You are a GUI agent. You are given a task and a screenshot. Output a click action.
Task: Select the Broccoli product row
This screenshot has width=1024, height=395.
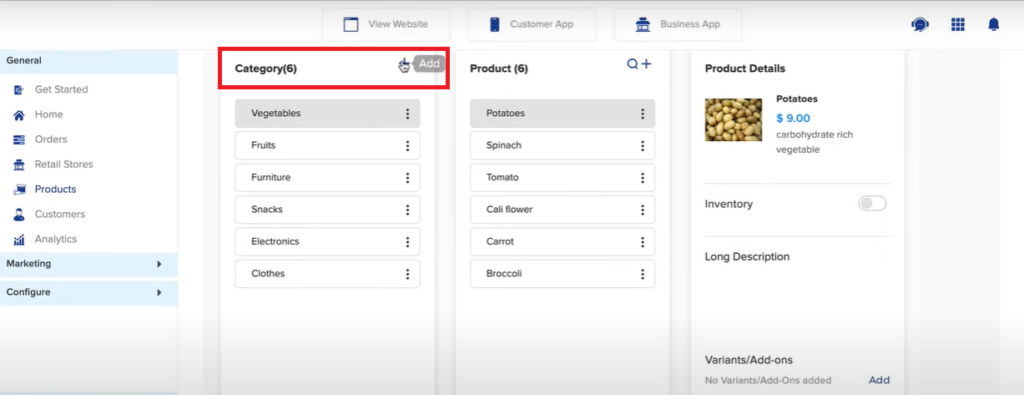coord(562,274)
